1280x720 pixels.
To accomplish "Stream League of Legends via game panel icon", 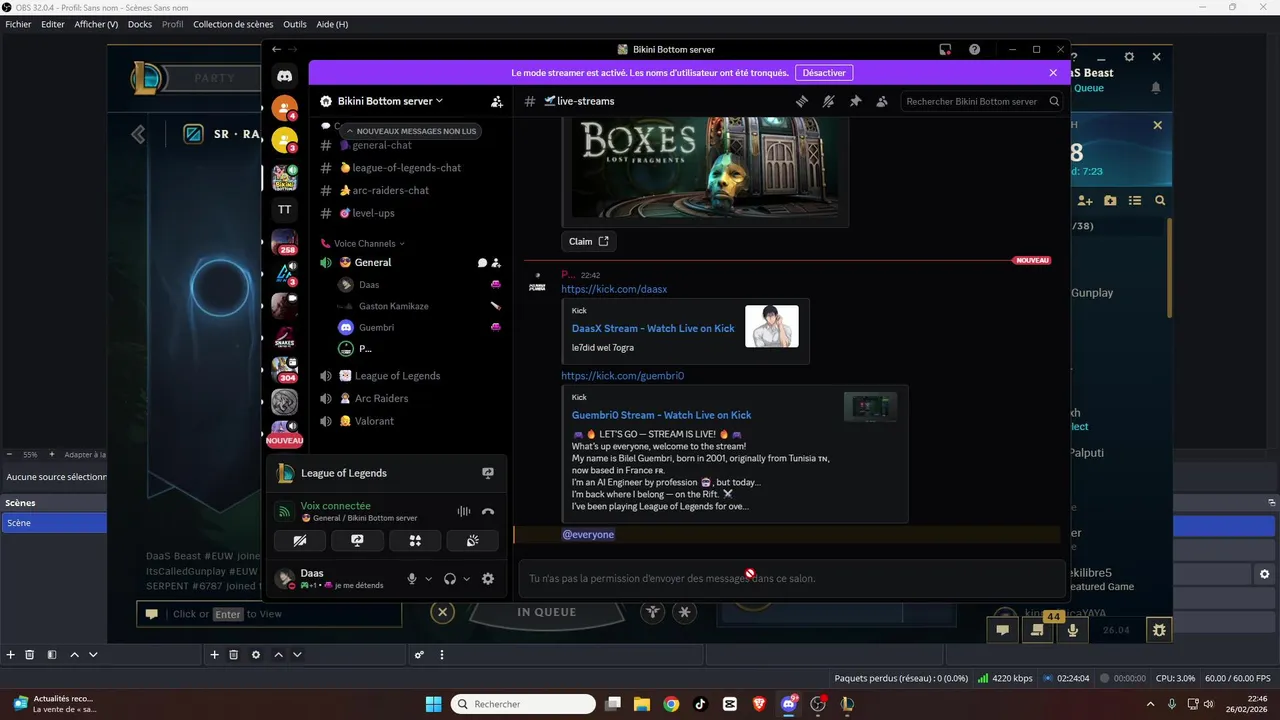I will click(488, 473).
